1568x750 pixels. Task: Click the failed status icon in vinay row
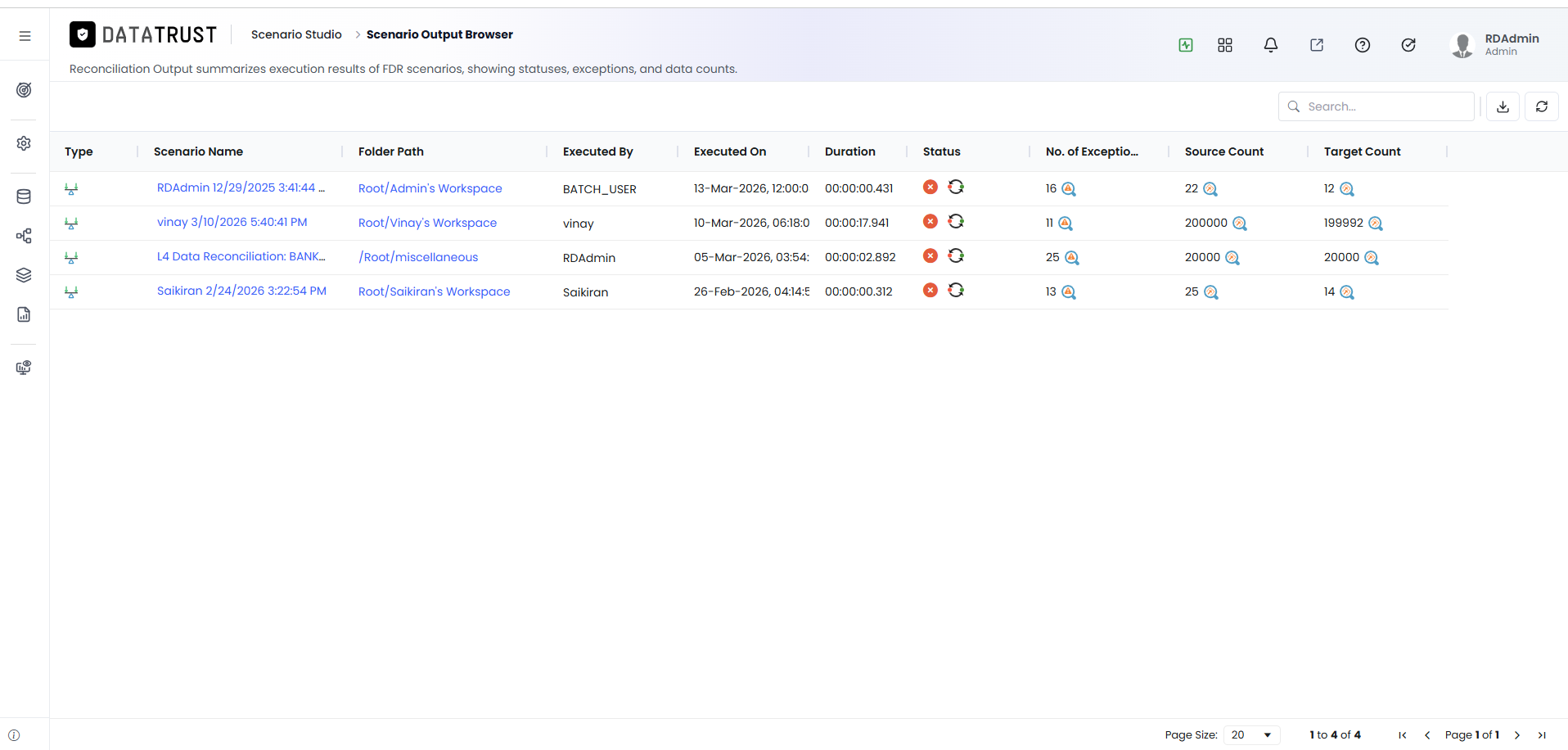(x=930, y=221)
